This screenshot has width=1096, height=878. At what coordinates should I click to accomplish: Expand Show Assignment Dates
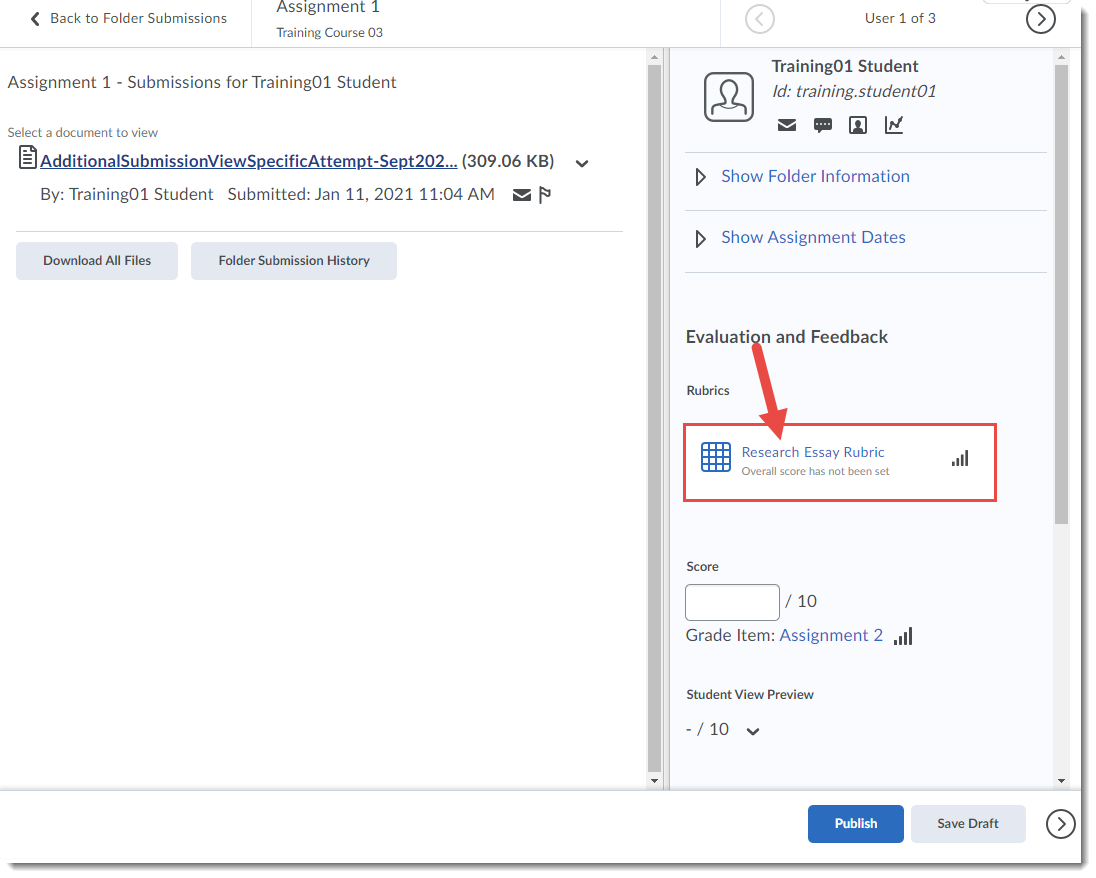point(813,237)
